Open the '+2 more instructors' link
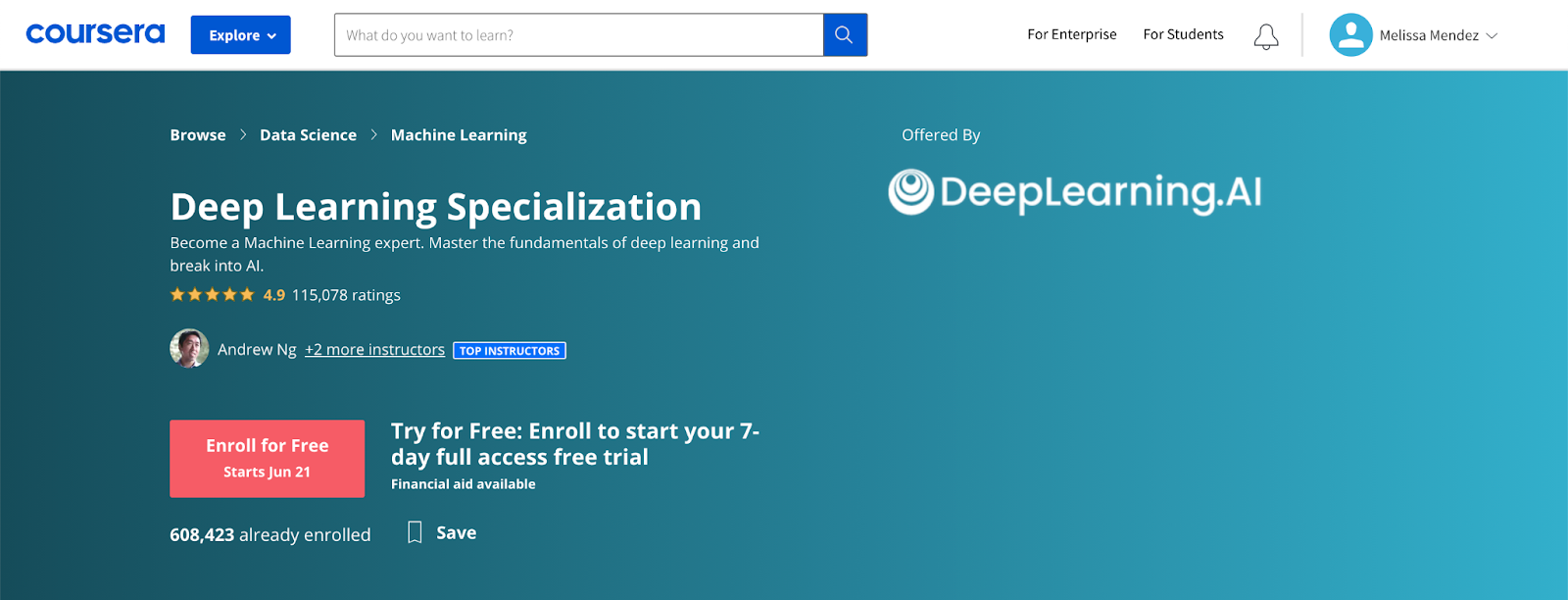This screenshot has width=1568, height=600. 374,350
